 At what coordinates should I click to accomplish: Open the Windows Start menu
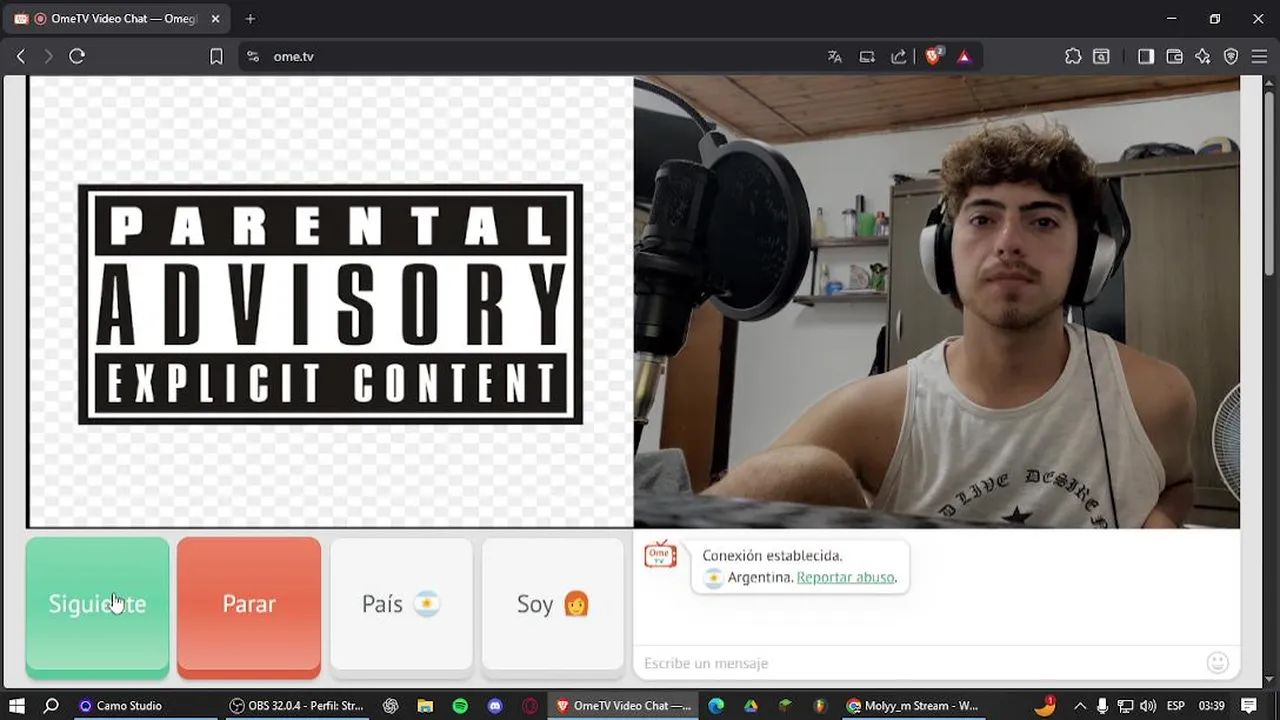coord(16,706)
